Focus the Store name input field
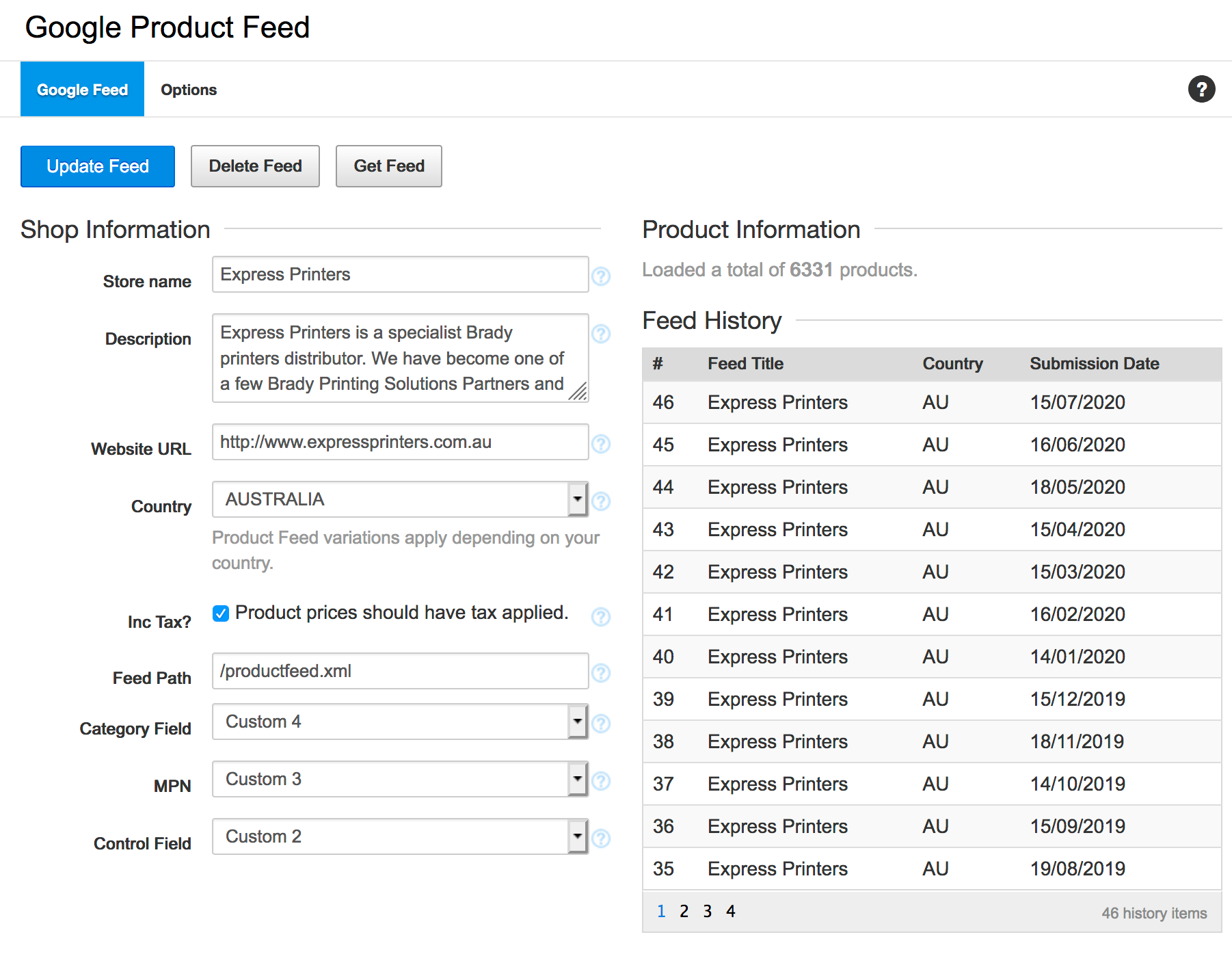The height and width of the screenshot is (978, 1232). 400,274
